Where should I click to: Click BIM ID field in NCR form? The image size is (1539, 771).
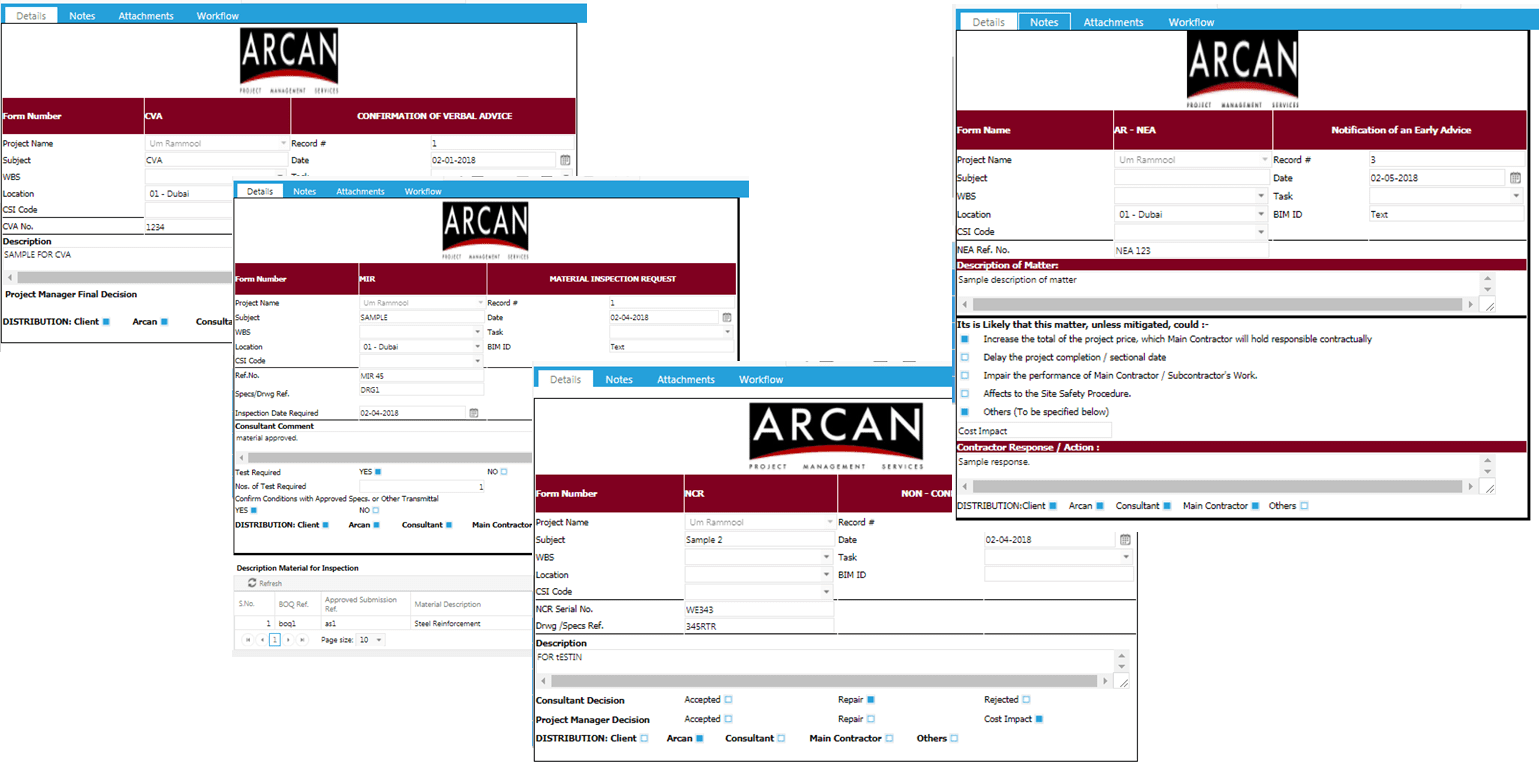tap(1059, 574)
